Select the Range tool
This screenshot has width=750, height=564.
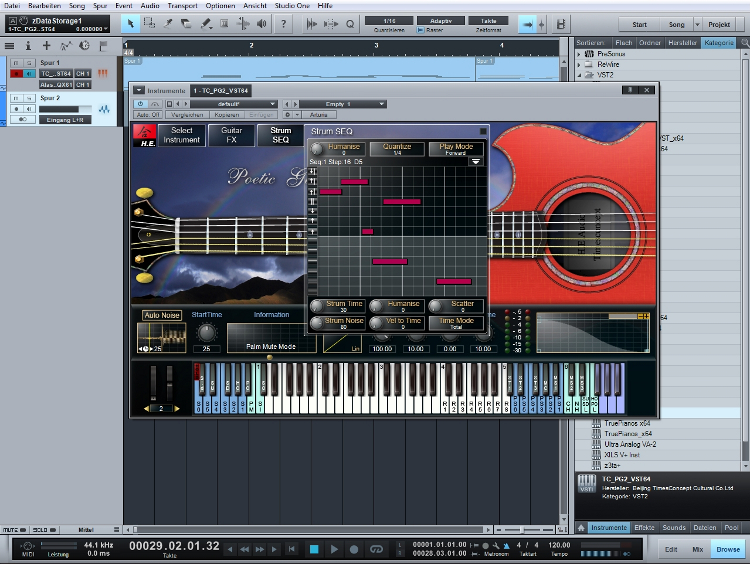point(150,23)
